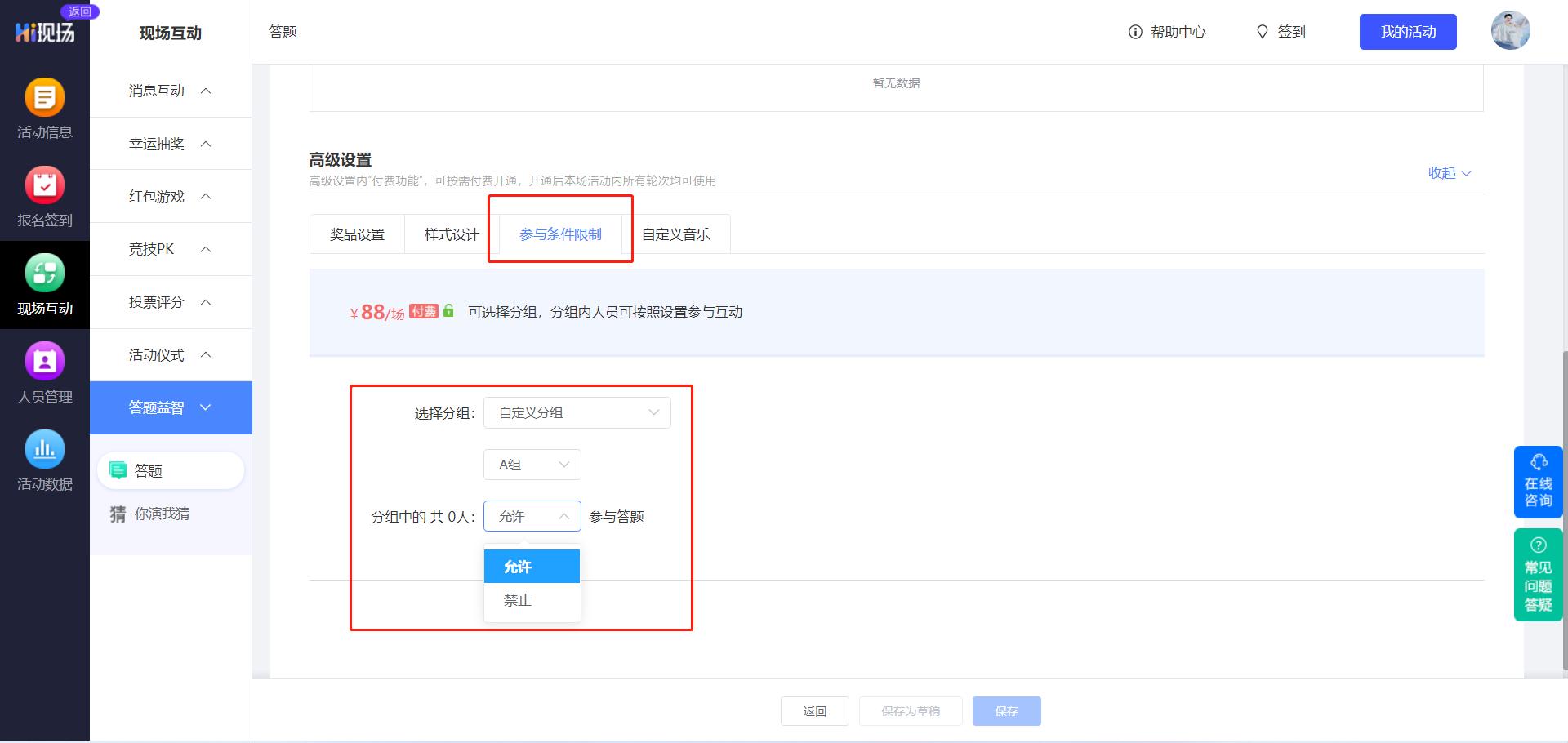Click the 签到 location pin icon
This screenshot has height=743, width=1568.
(x=1263, y=32)
